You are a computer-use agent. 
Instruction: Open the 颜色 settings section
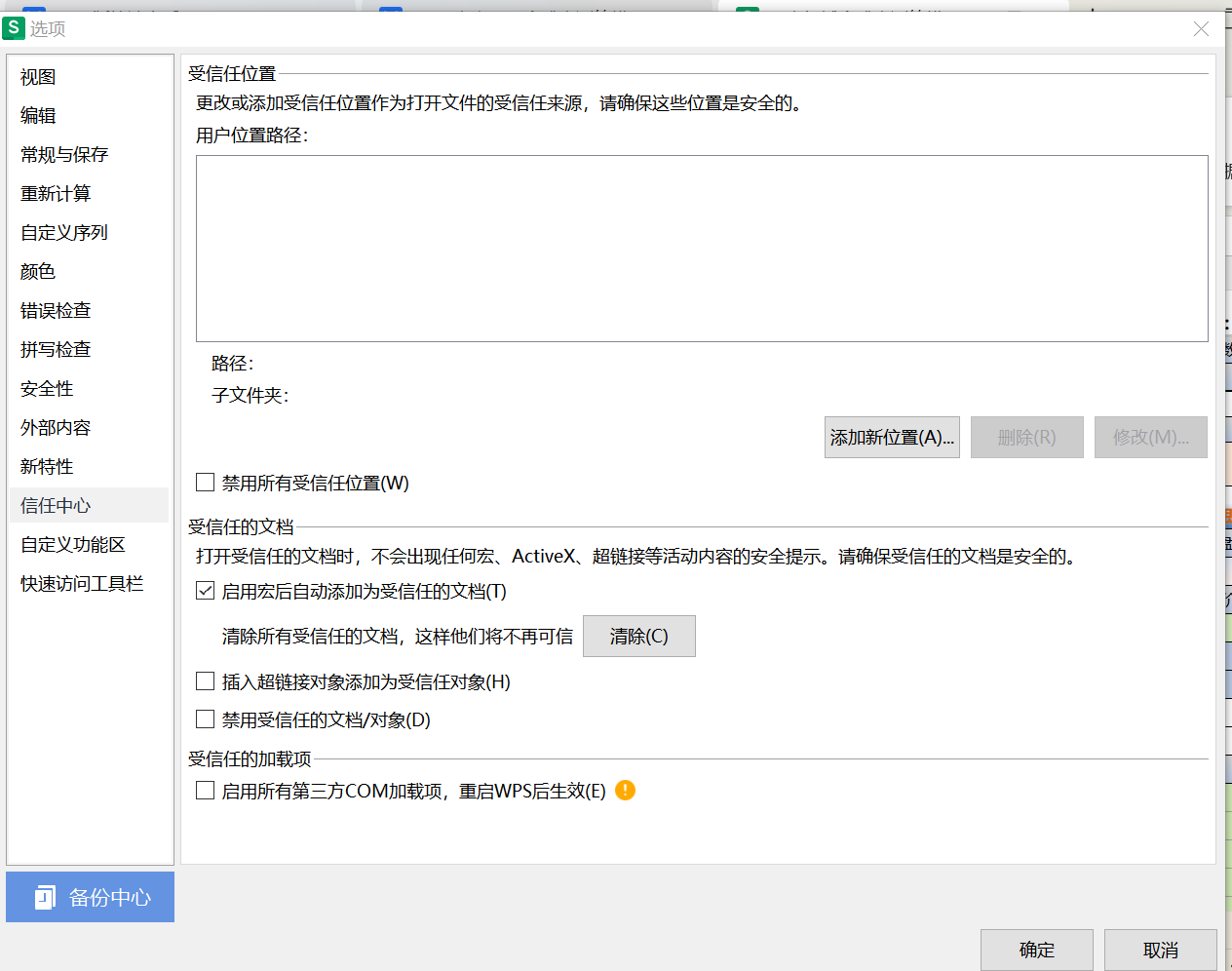coord(37,271)
